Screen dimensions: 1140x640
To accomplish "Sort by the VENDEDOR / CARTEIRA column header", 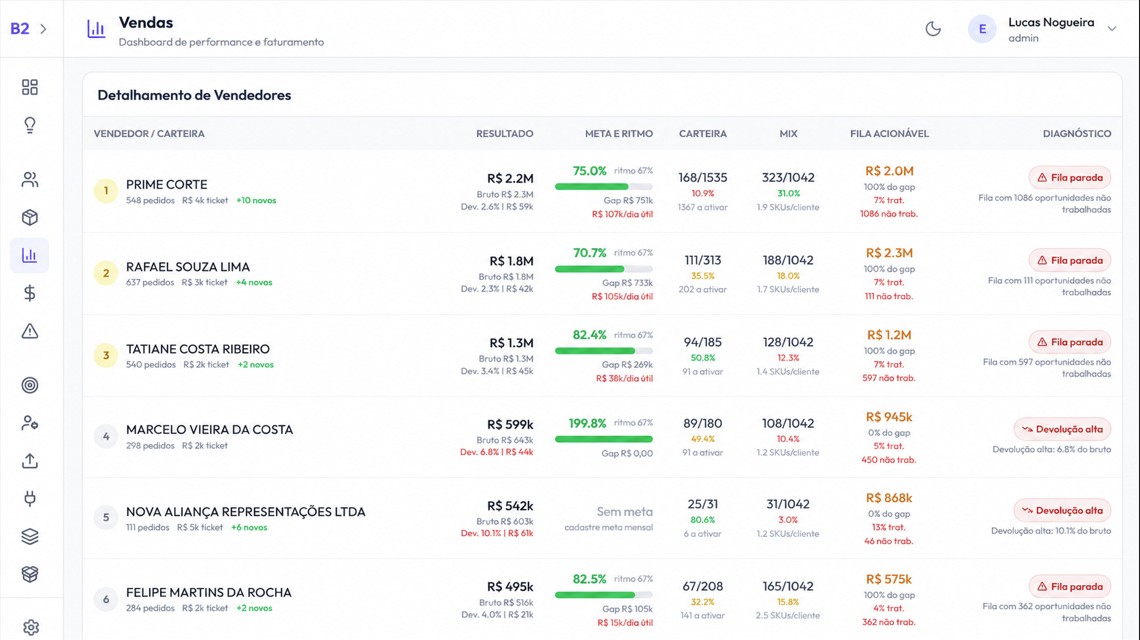I will 149,134.
